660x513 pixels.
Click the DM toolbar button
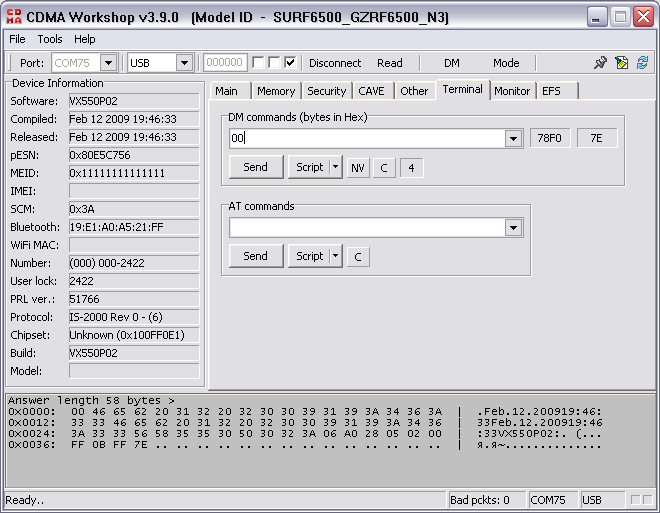[x=452, y=63]
